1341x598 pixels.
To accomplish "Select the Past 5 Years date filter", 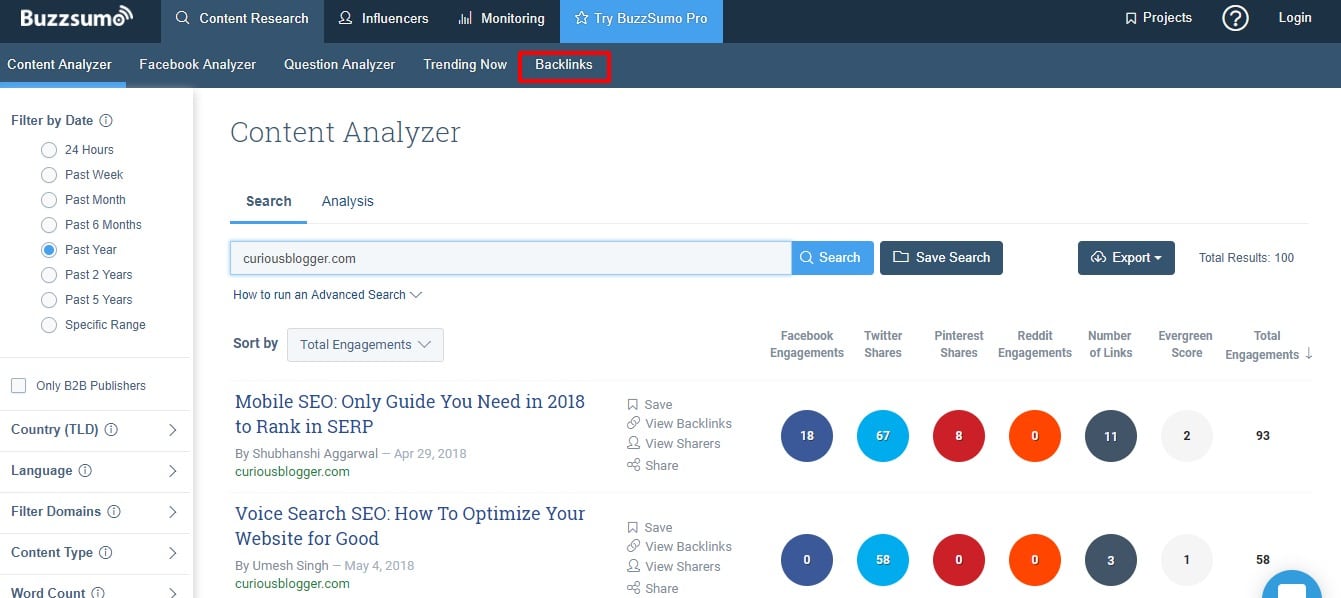I will coord(49,300).
